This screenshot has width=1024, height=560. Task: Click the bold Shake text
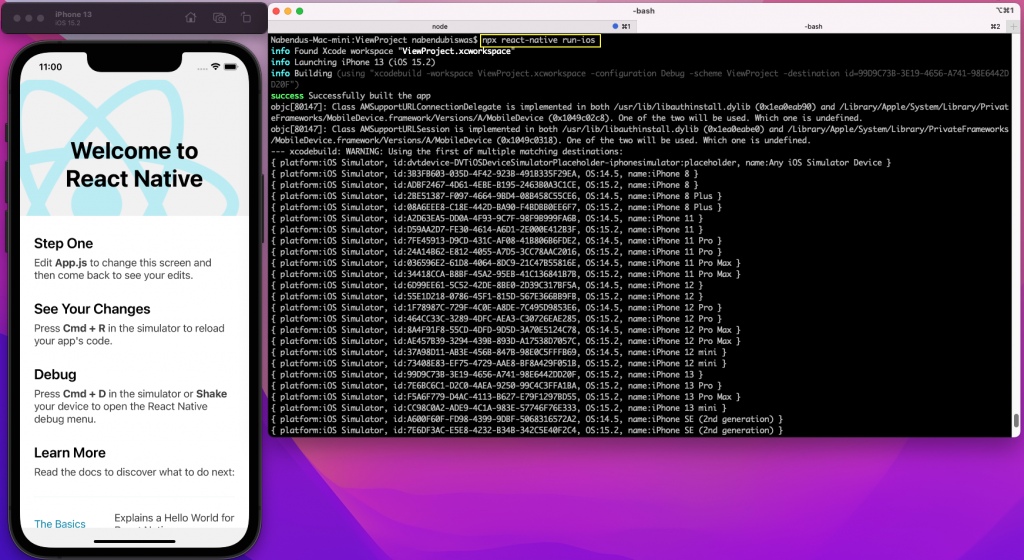(x=212, y=394)
